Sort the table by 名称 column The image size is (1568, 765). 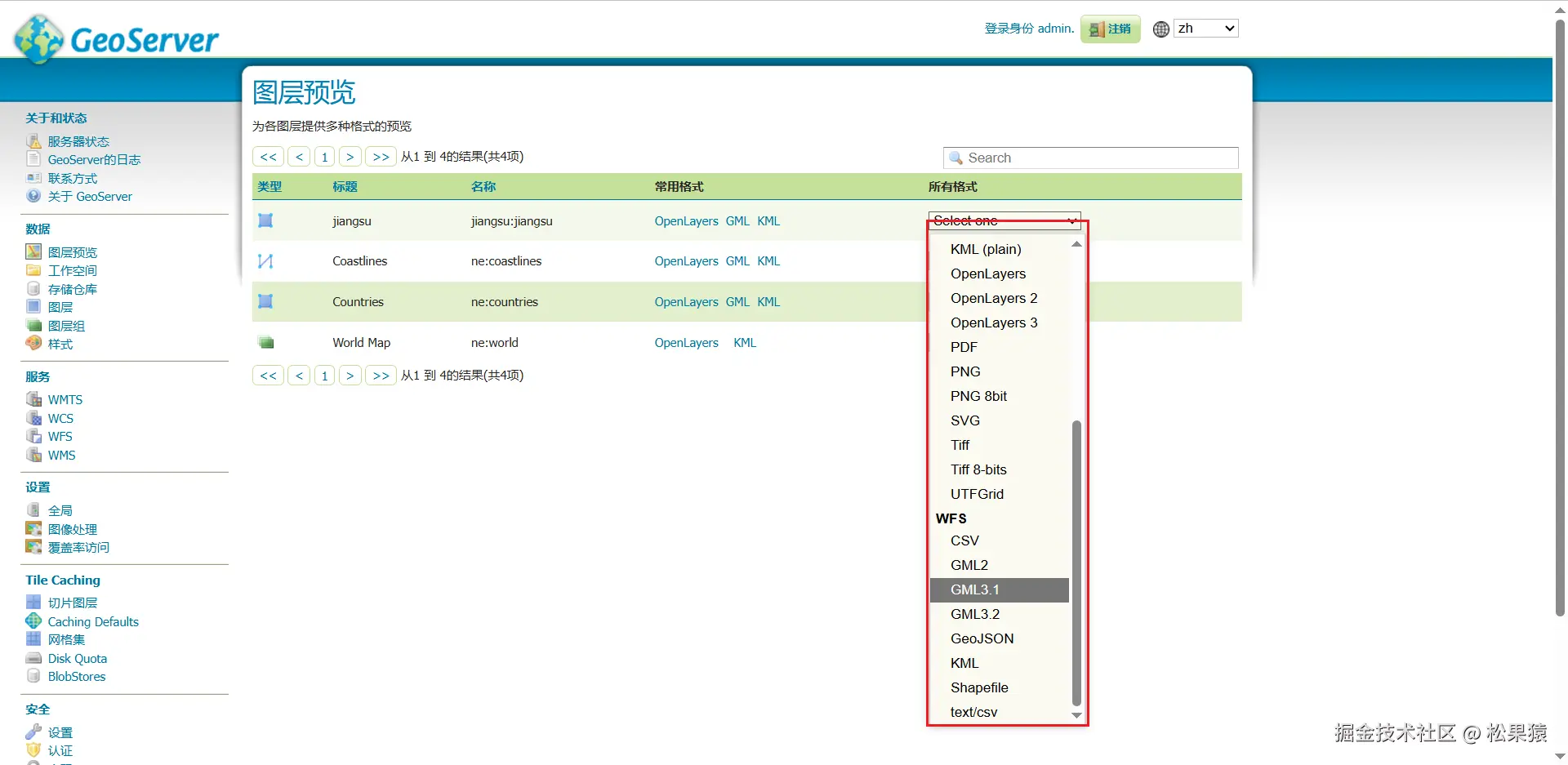pos(483,186)
